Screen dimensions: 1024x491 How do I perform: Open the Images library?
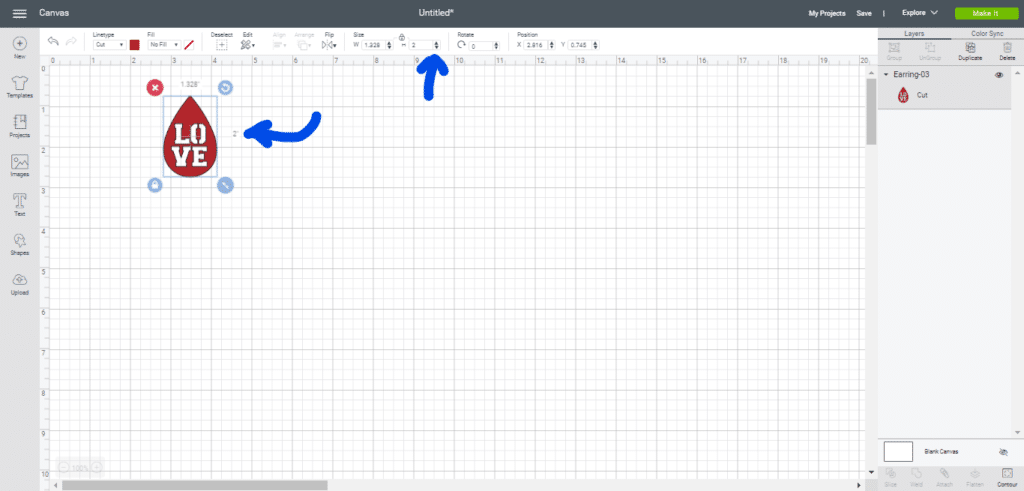(19, 165)
